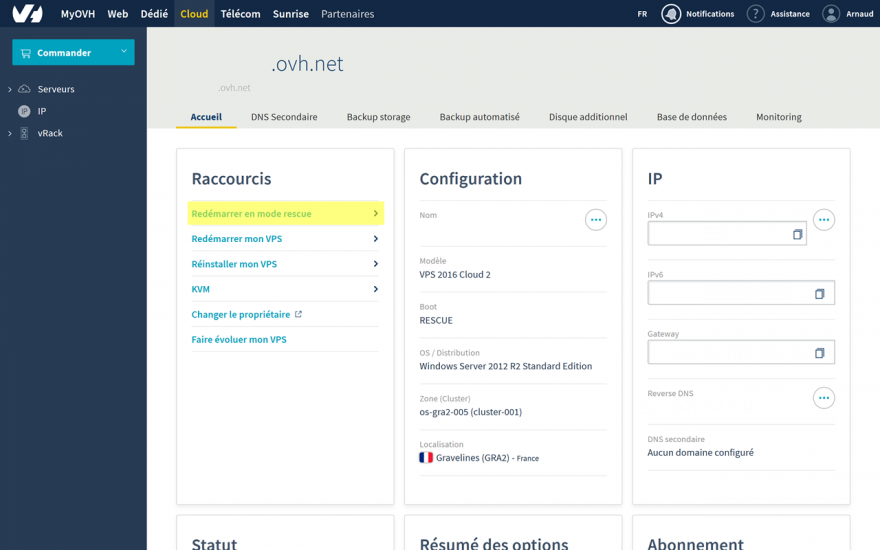Expand the vRack tree node
The width and height of the screenshot is (880, 550).
pos(10,134)
